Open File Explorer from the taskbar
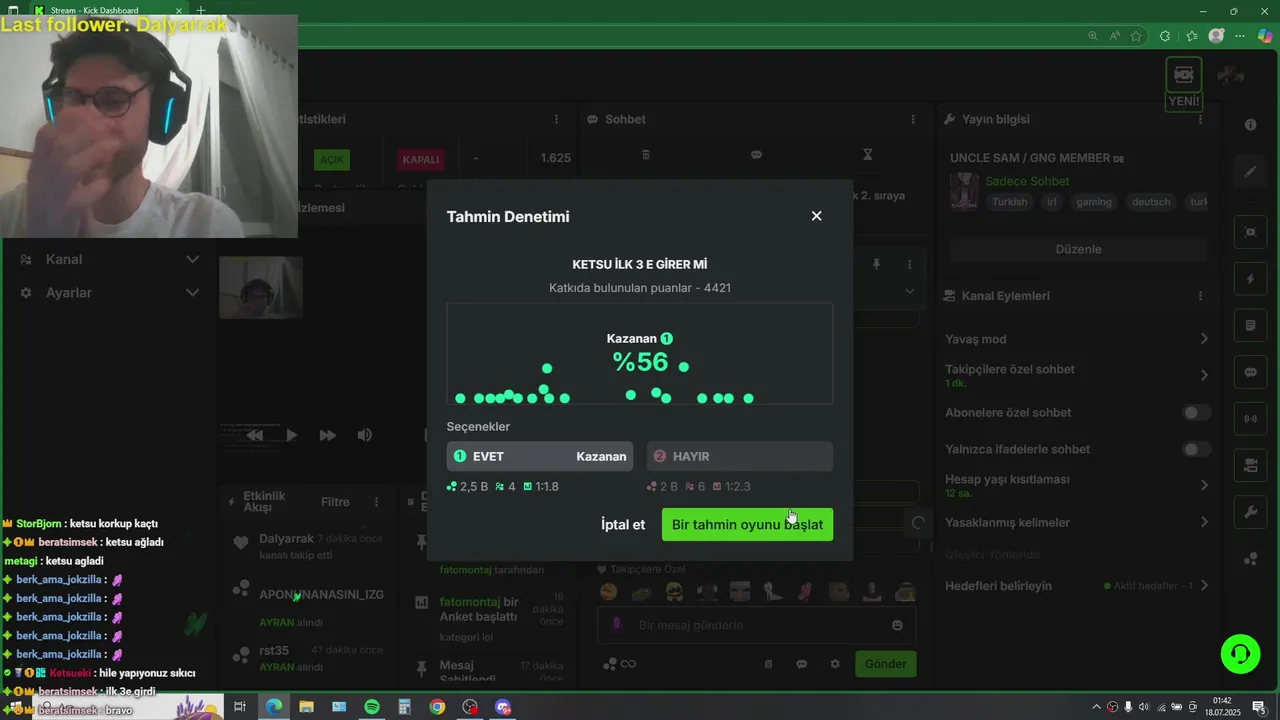This screenshot has width=1280, height=720. (x=306, y=707)
